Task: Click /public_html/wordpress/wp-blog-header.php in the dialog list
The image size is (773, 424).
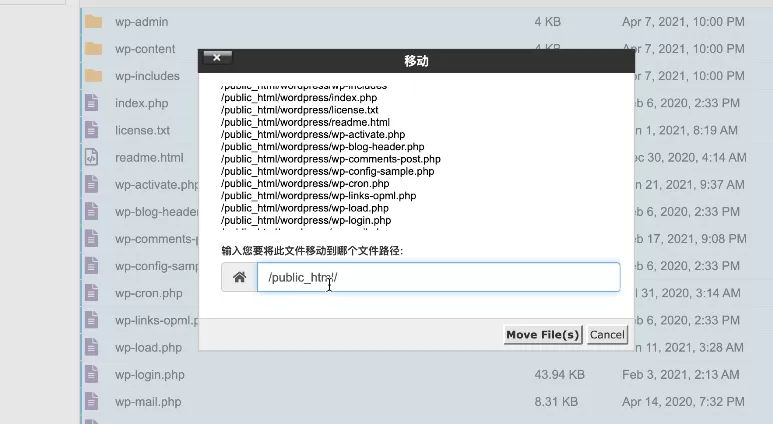Action: point(322,147)
